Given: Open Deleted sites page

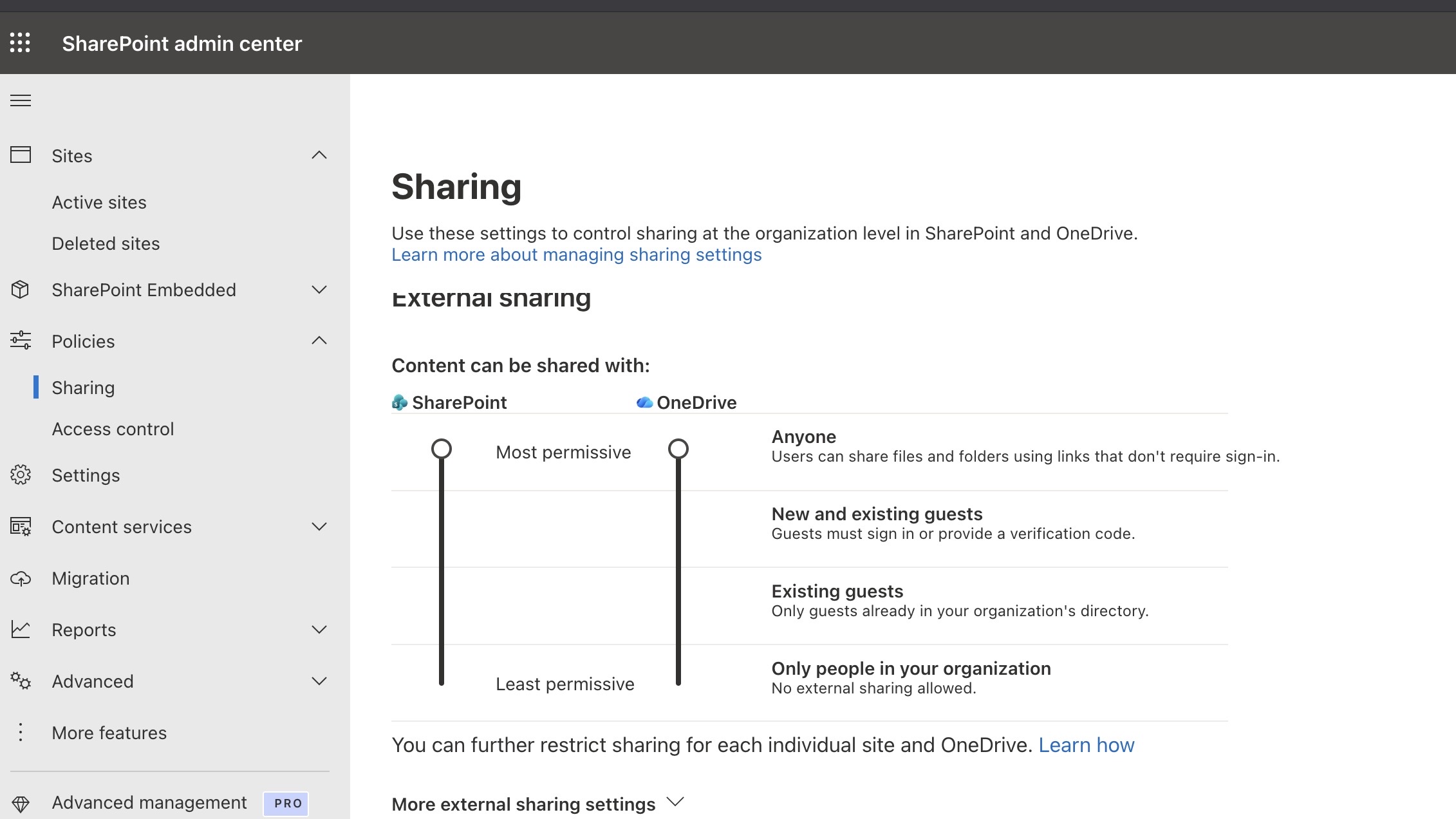Looking at the screenshot, I should (x=106, y=243).
